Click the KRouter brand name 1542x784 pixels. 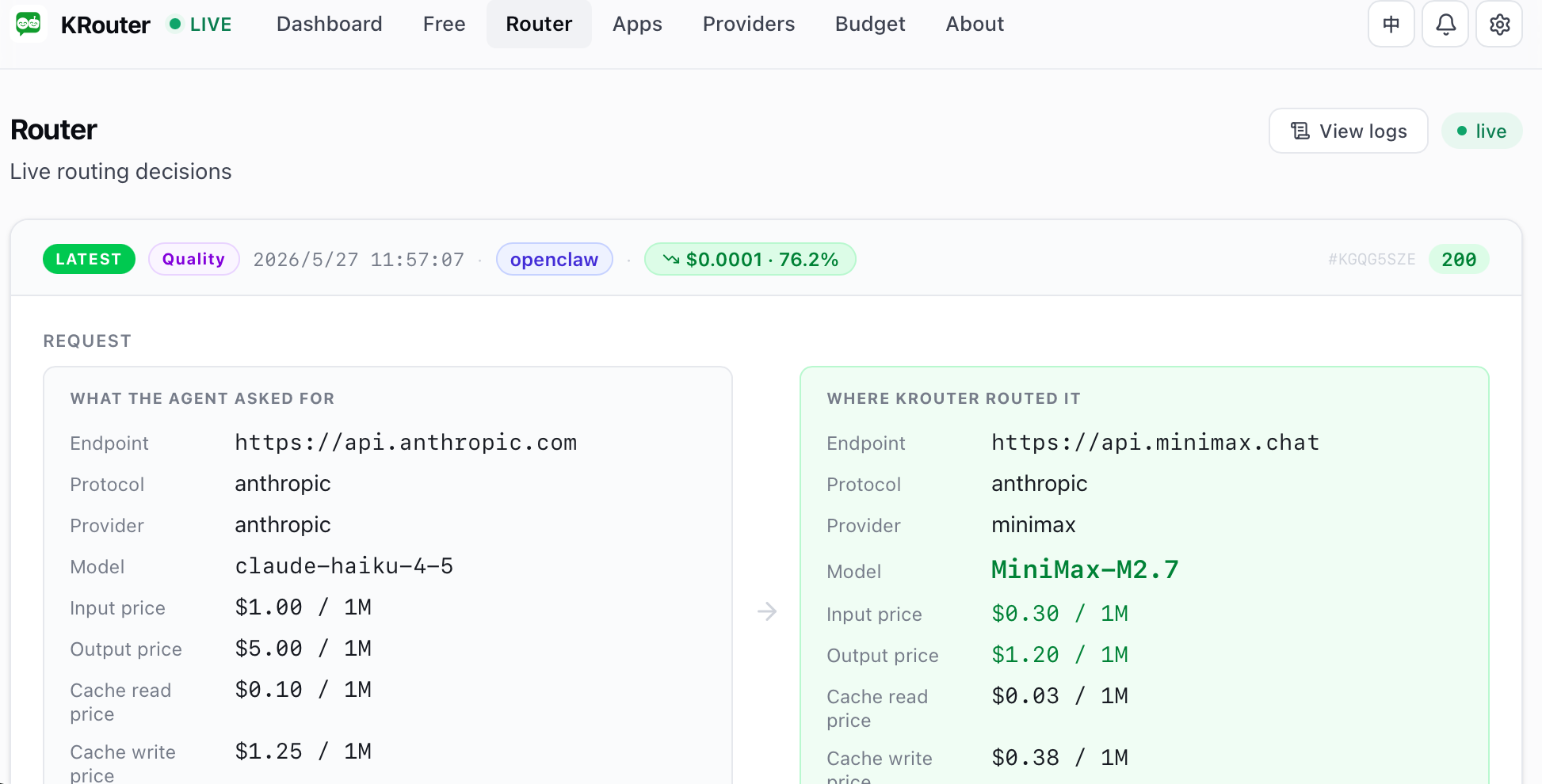(105, 25)
